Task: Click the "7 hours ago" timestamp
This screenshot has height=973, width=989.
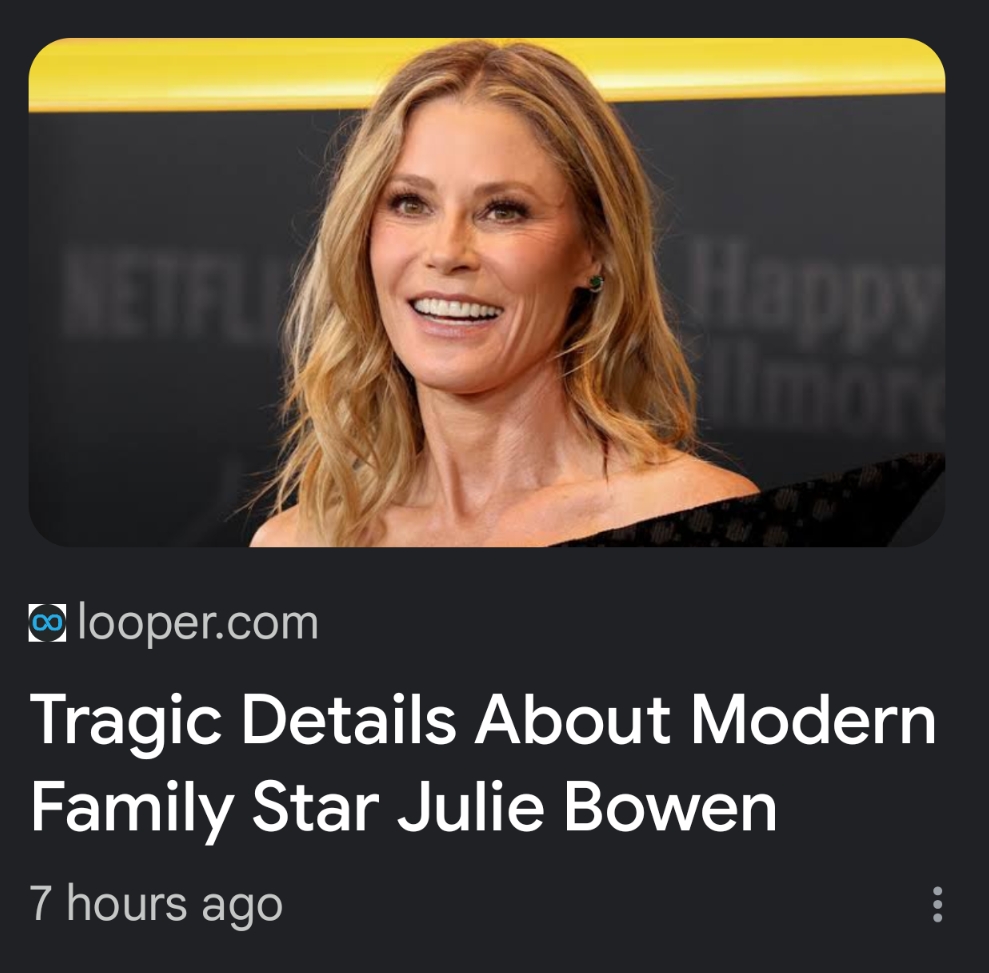Action: (x=156, y=904)
